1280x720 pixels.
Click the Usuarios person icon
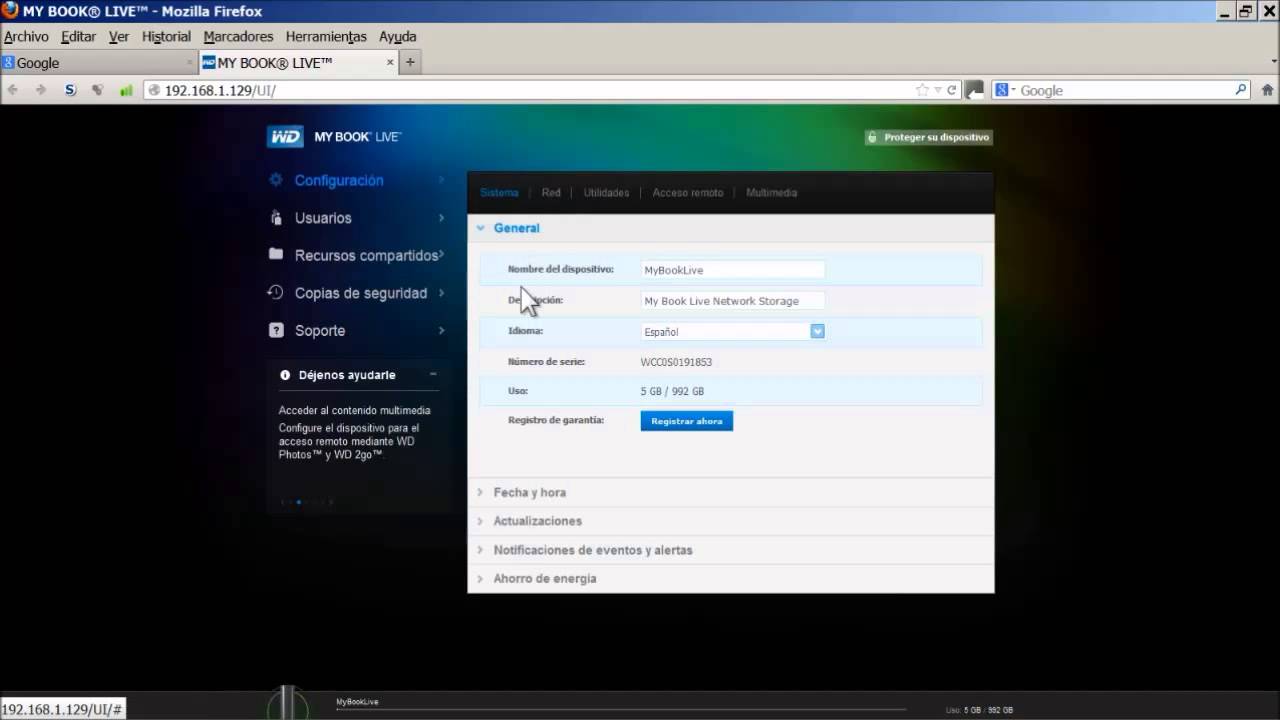click(275, 218)
